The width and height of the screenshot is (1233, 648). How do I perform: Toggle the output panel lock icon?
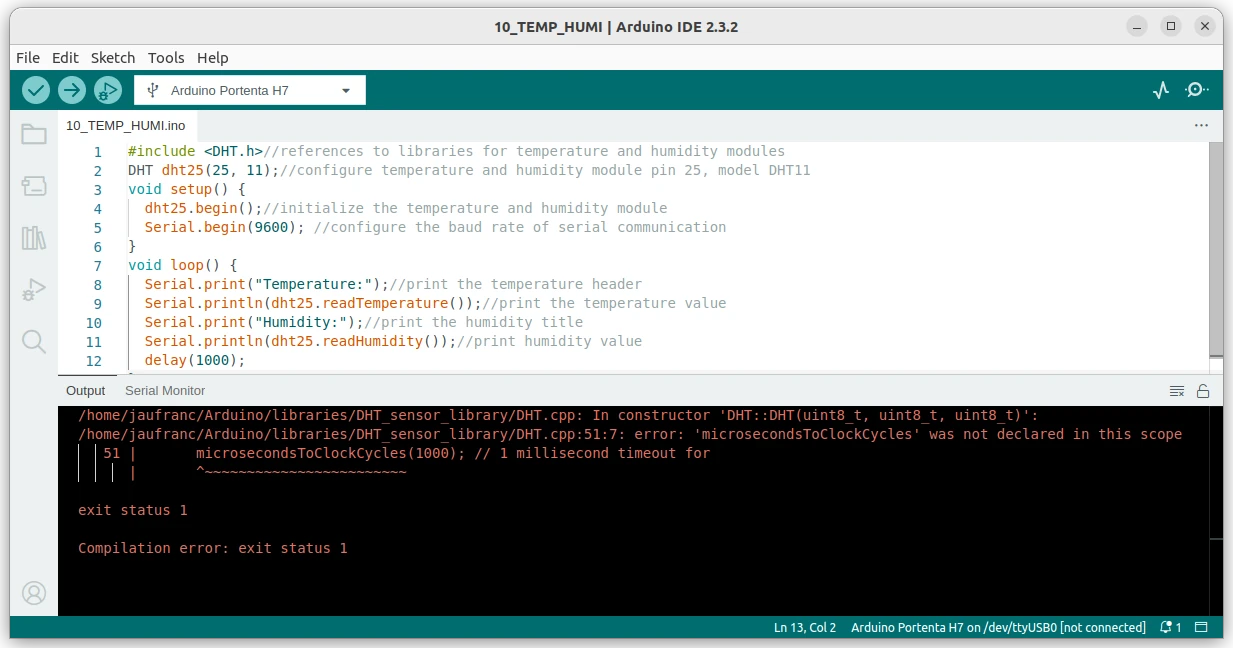(1203, 391)
